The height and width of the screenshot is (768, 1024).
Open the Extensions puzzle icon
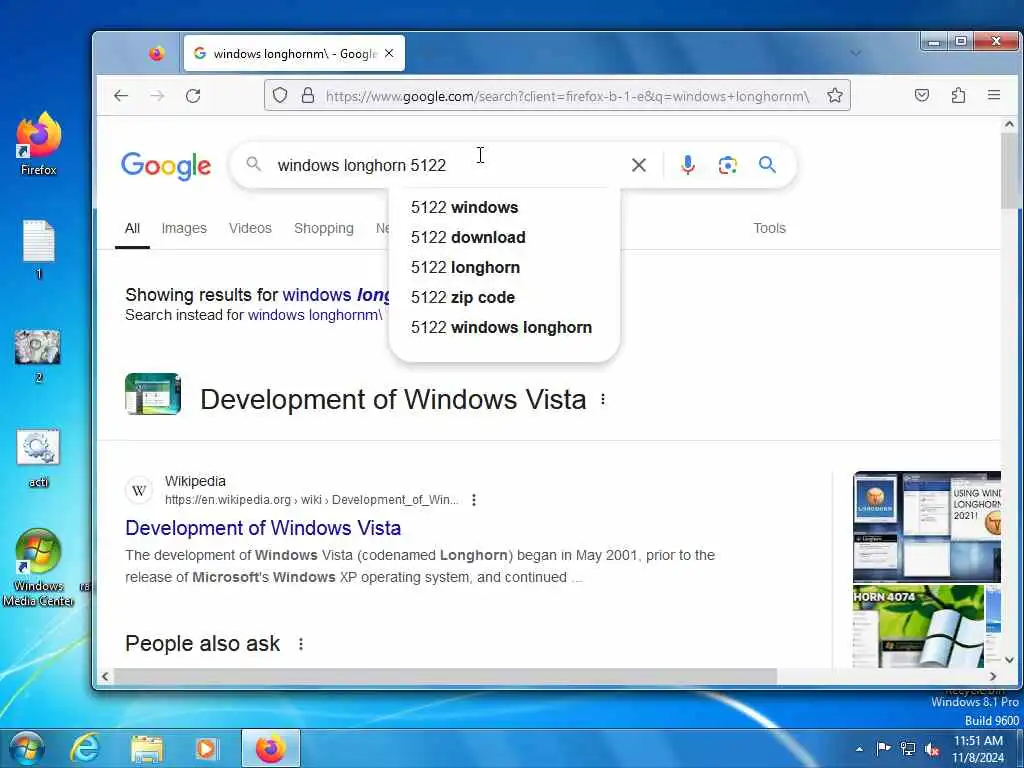tap(958, 95)
